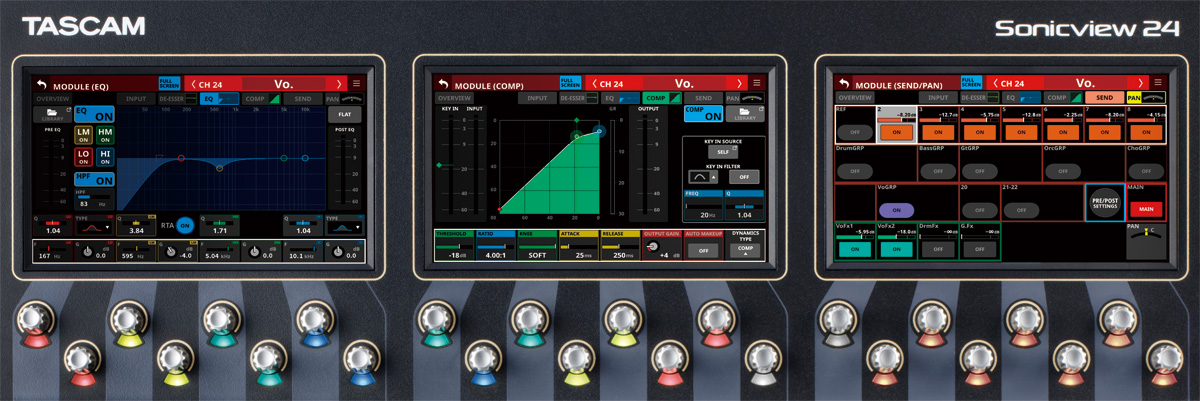
Task: Select the red low band point on EQ graph
Action: [x=181, y=158]
